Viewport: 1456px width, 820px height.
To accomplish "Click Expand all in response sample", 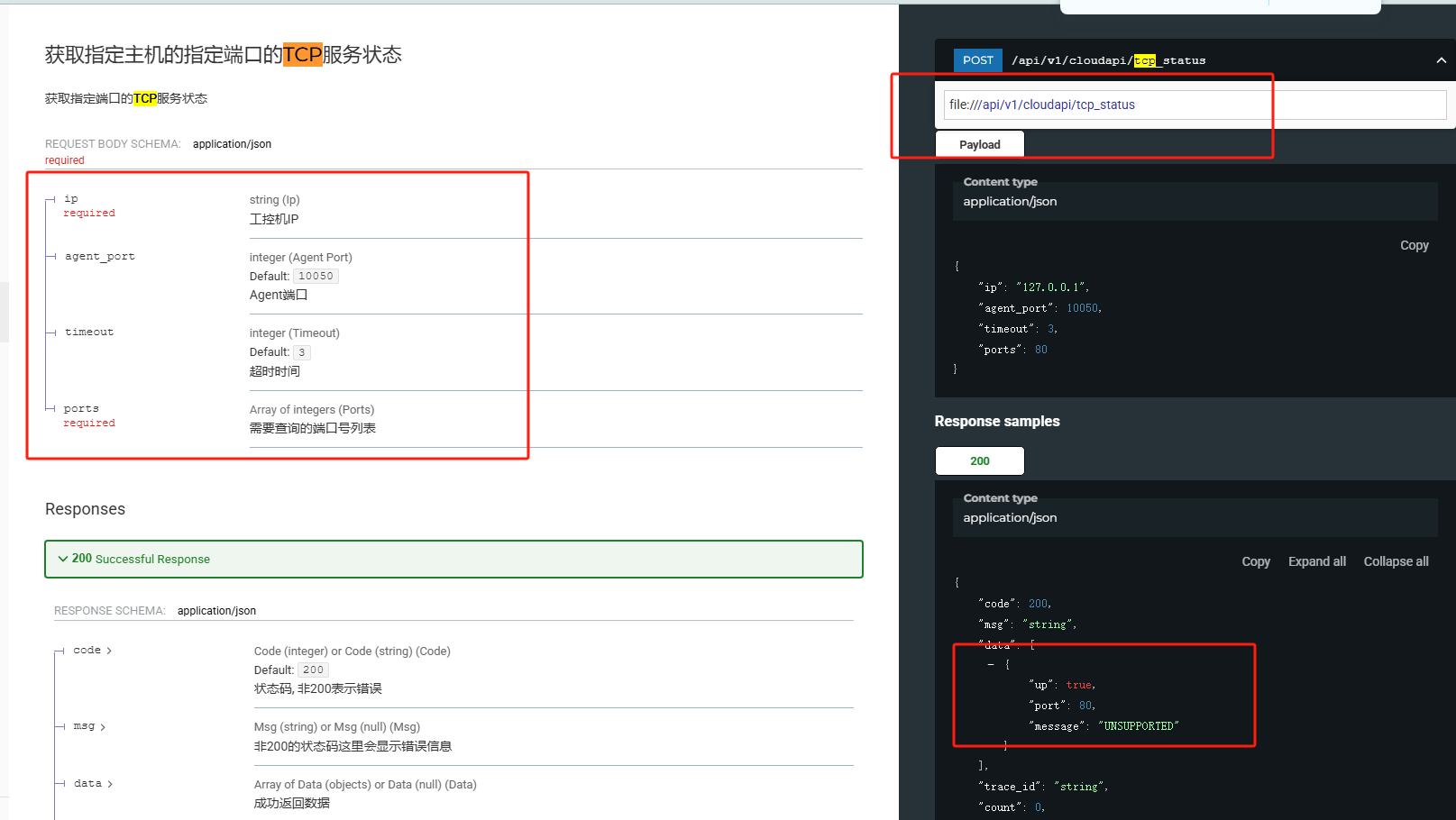I will point(1316,561).
